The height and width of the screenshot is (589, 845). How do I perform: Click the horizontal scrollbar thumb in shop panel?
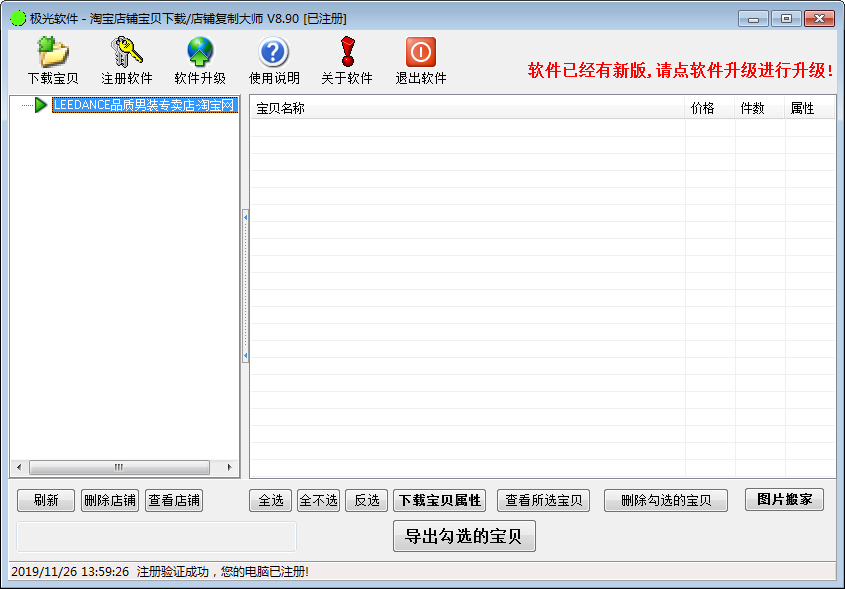tap(119, 467)
